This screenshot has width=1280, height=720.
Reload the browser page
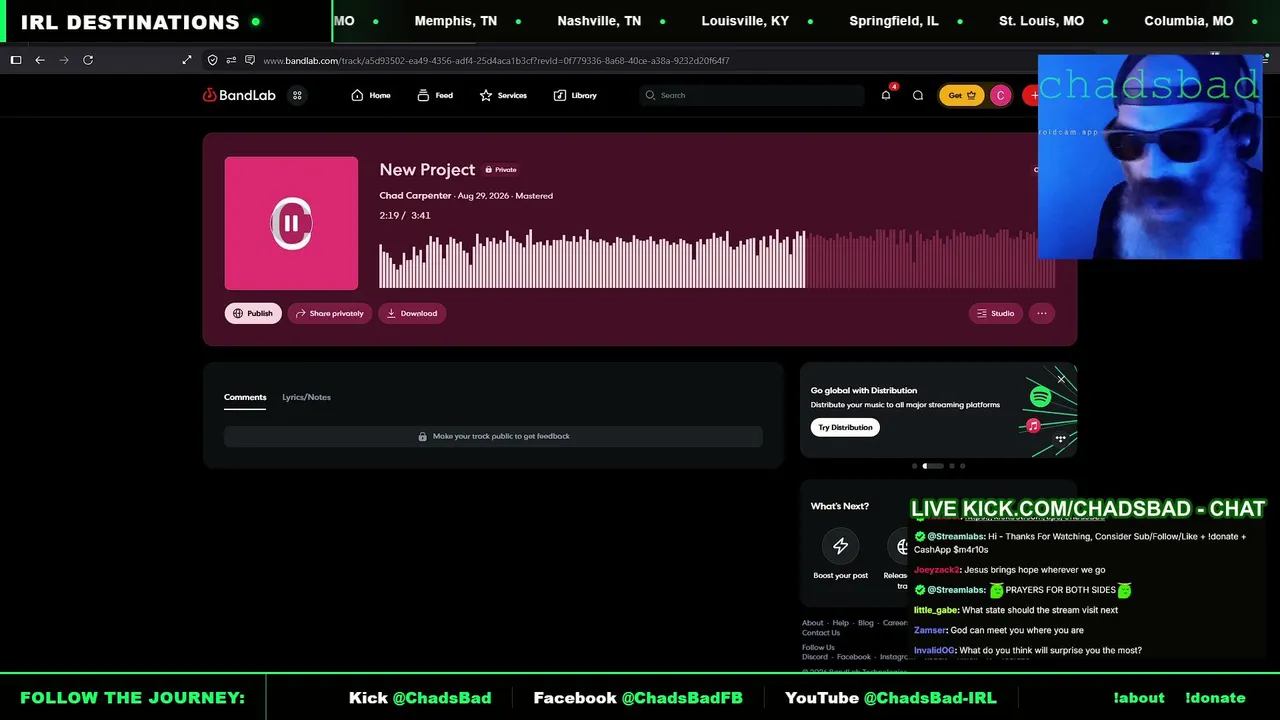click(88, 60)
